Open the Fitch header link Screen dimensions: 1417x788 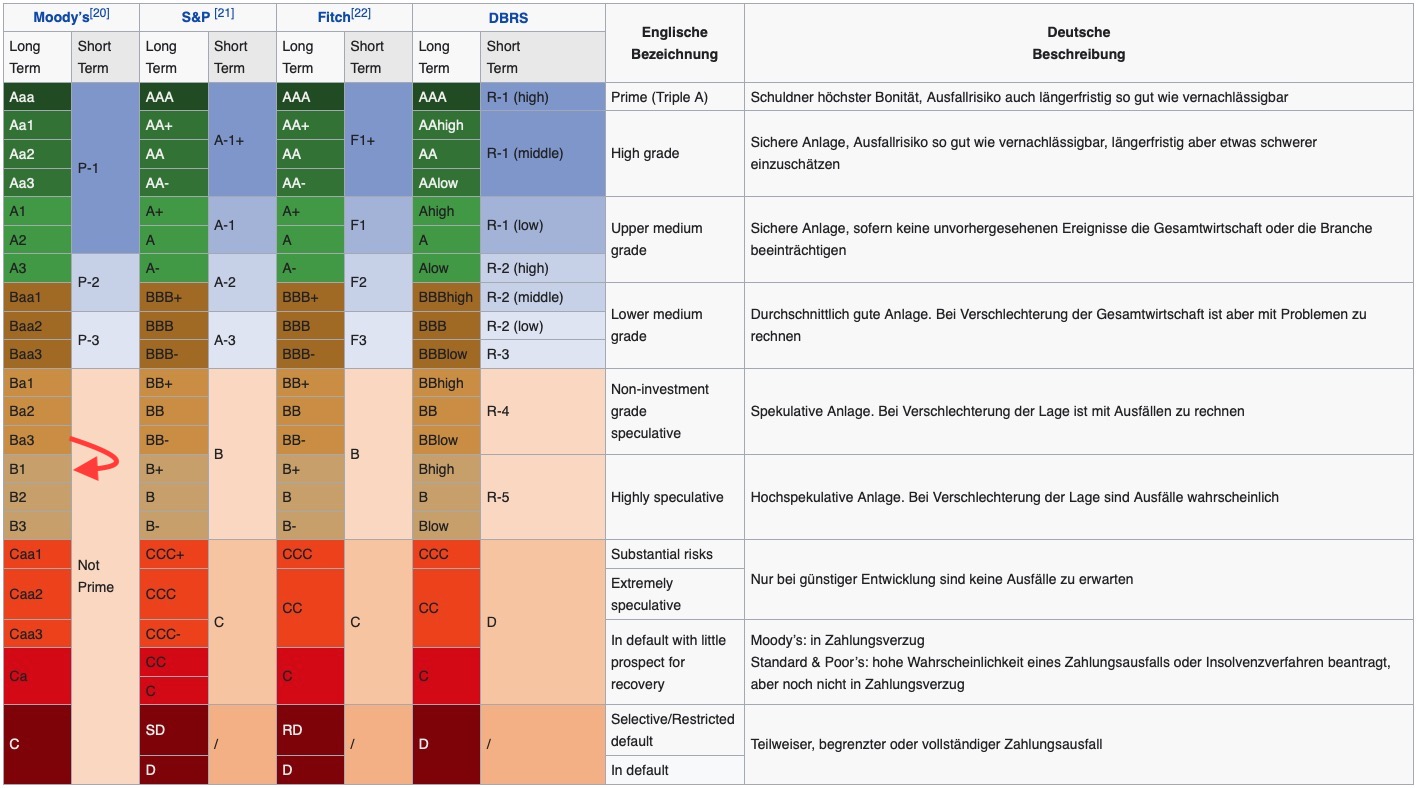pos(333,18)
